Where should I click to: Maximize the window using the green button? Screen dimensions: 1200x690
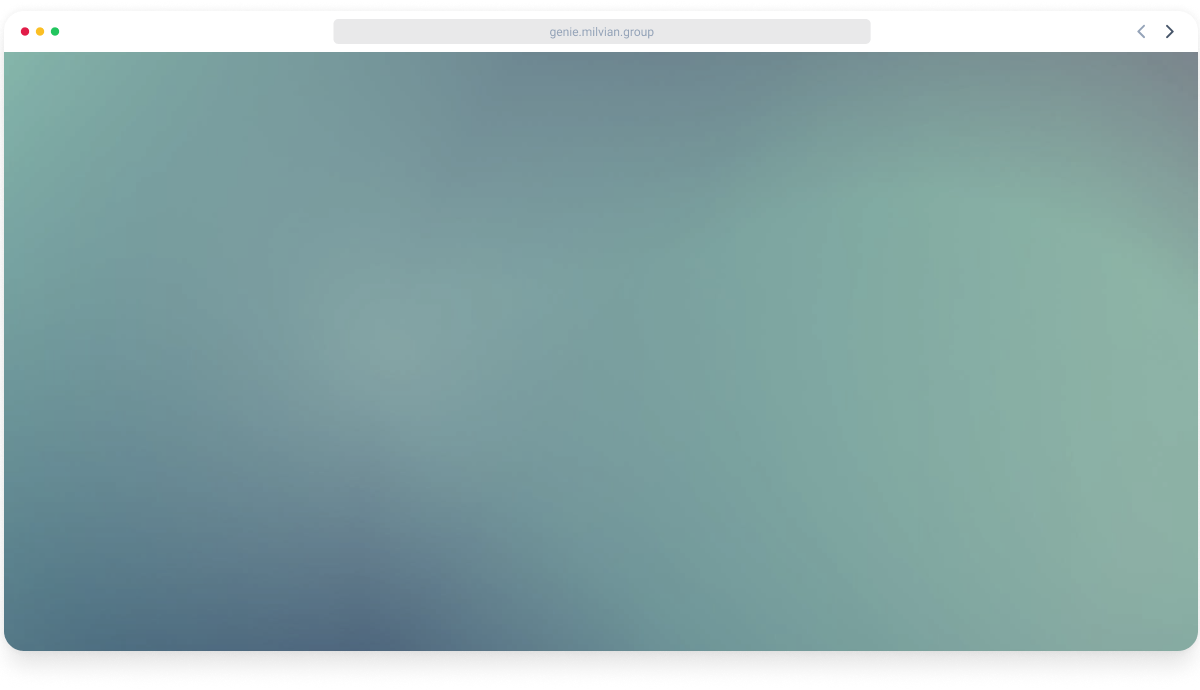(x=55, y=32)
